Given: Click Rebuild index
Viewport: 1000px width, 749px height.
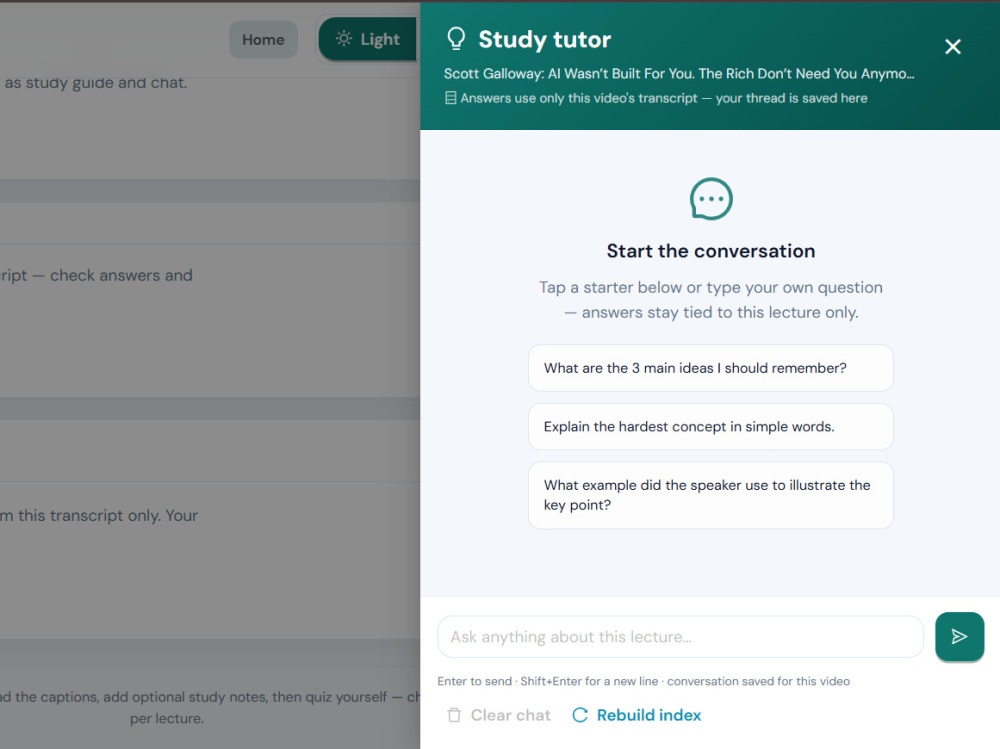Looking at the screenshot, I should click(x=637, y=715).
